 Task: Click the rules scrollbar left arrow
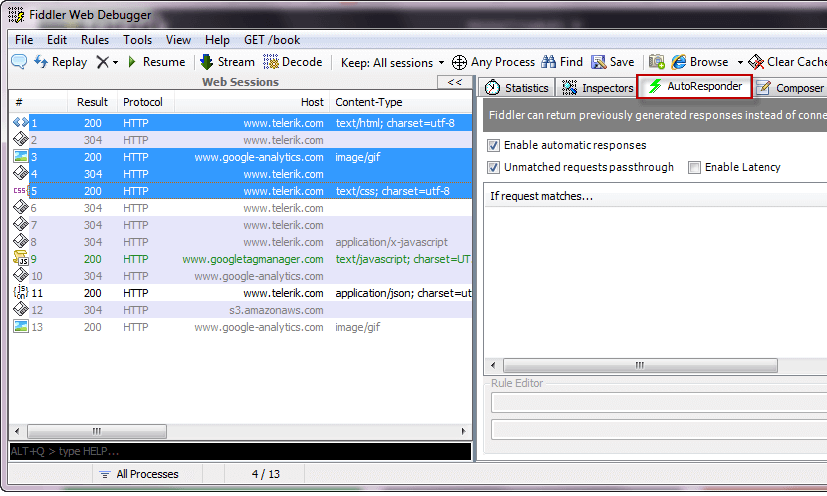coord(493,365)
